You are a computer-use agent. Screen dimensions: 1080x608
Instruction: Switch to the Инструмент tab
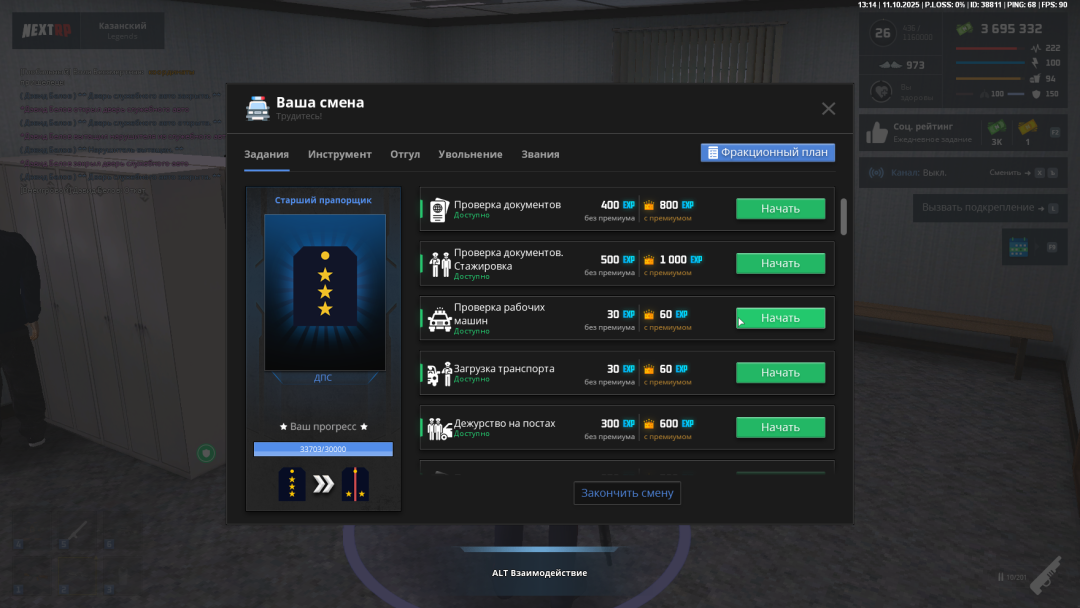pyautogui.click(x=339, y=154)
